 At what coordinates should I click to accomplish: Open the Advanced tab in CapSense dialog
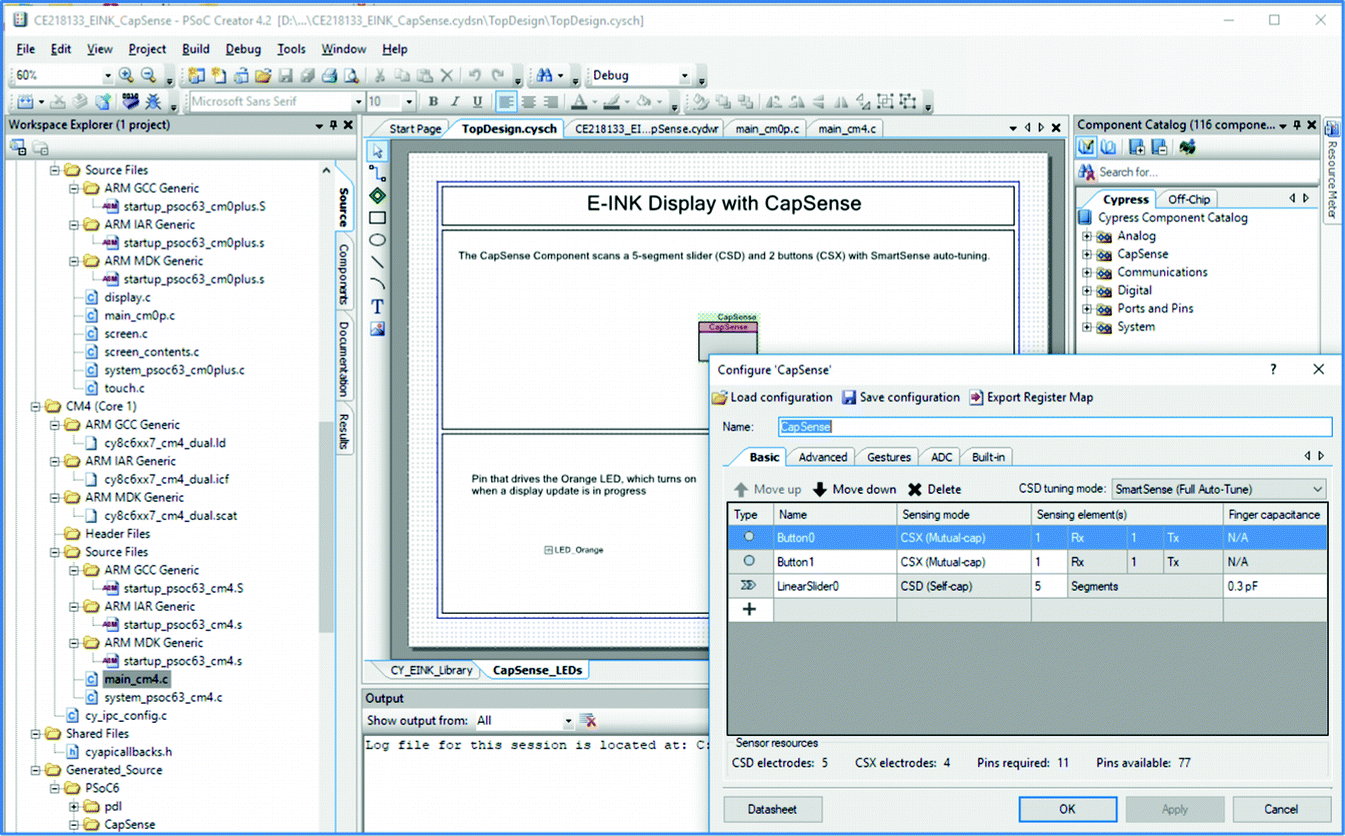pos(823,457)
